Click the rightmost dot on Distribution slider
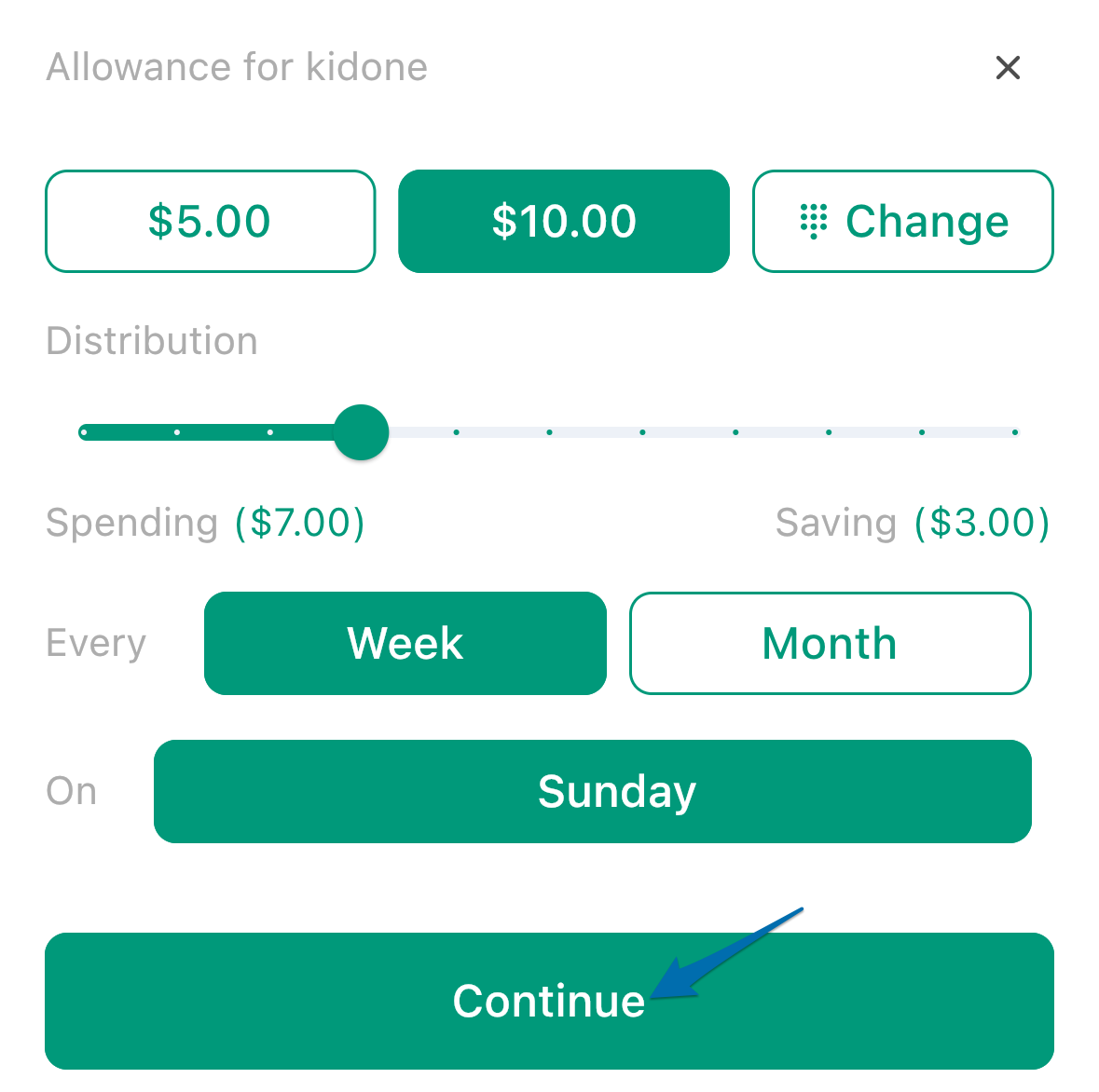1099x1092 pixels. coord(1014,432)
